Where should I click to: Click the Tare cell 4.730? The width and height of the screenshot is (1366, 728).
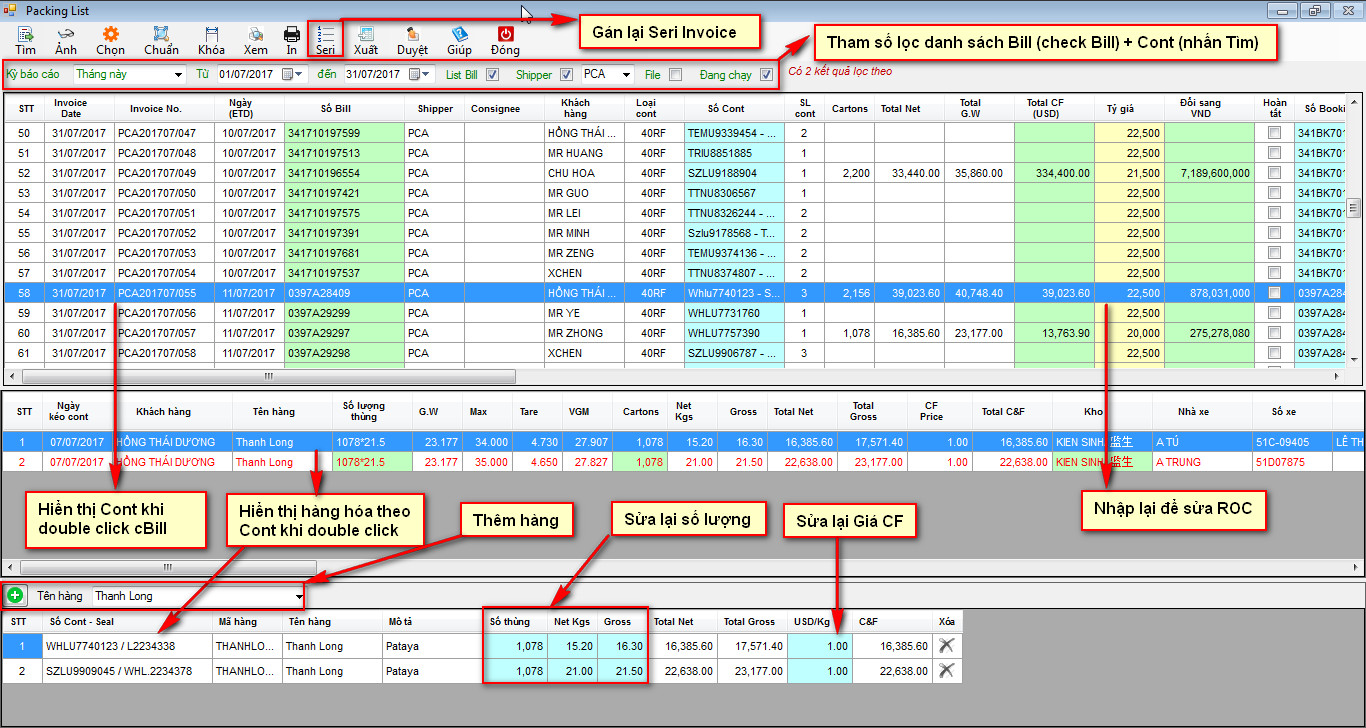click(x=538, y=442)
